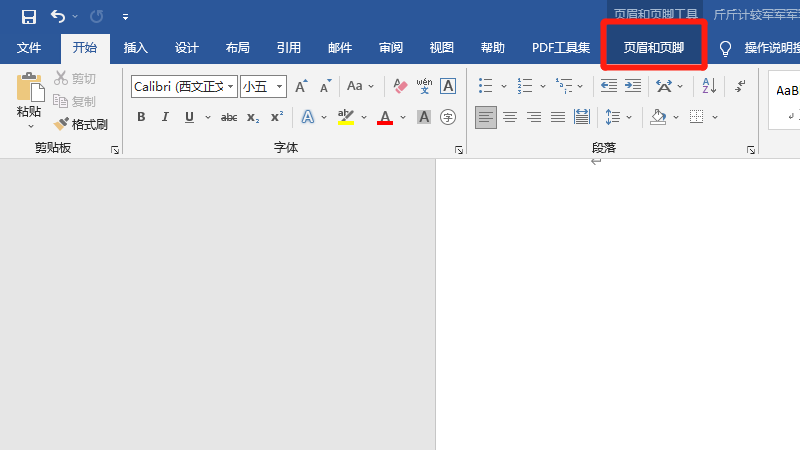This screenshot has width=800, height=450.
Task: Open the Calibri font name dropdown
Action: point(231,87)
